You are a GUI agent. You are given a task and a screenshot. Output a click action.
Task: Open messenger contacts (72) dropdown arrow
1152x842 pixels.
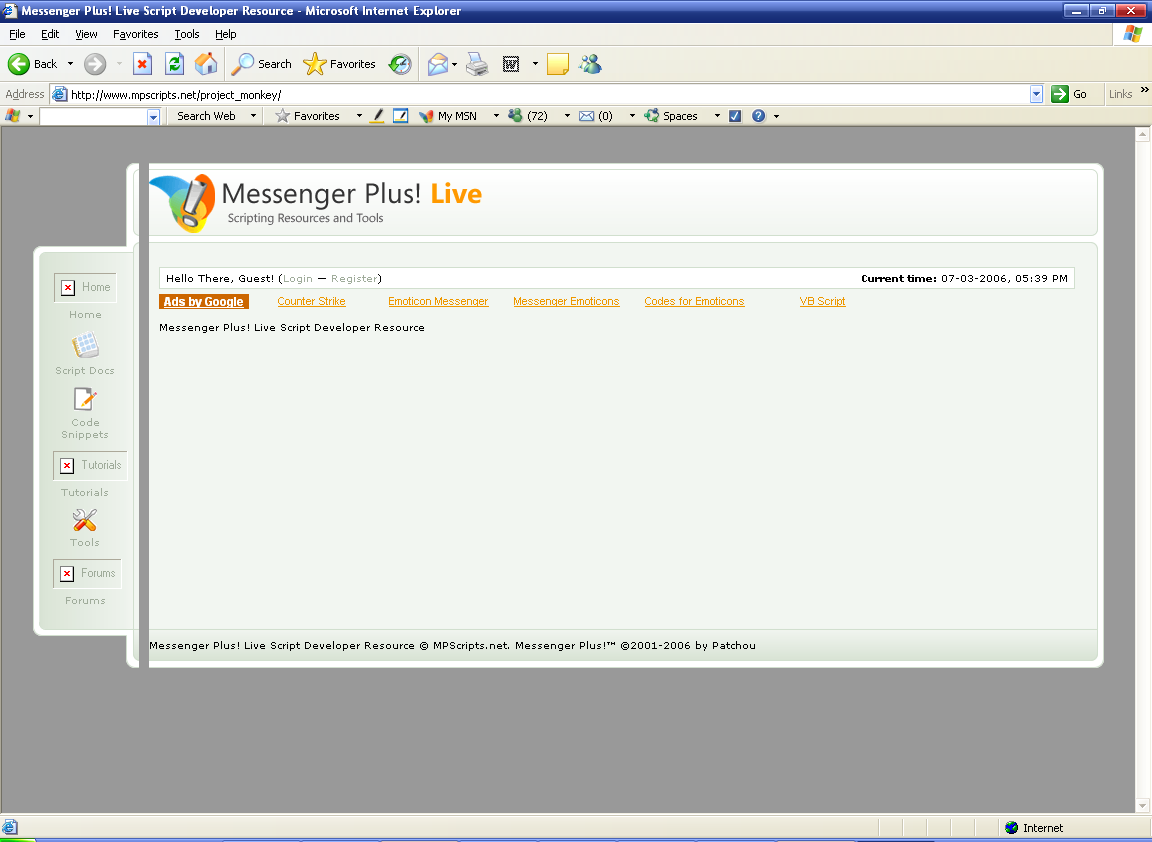click(x=567, y=116)
